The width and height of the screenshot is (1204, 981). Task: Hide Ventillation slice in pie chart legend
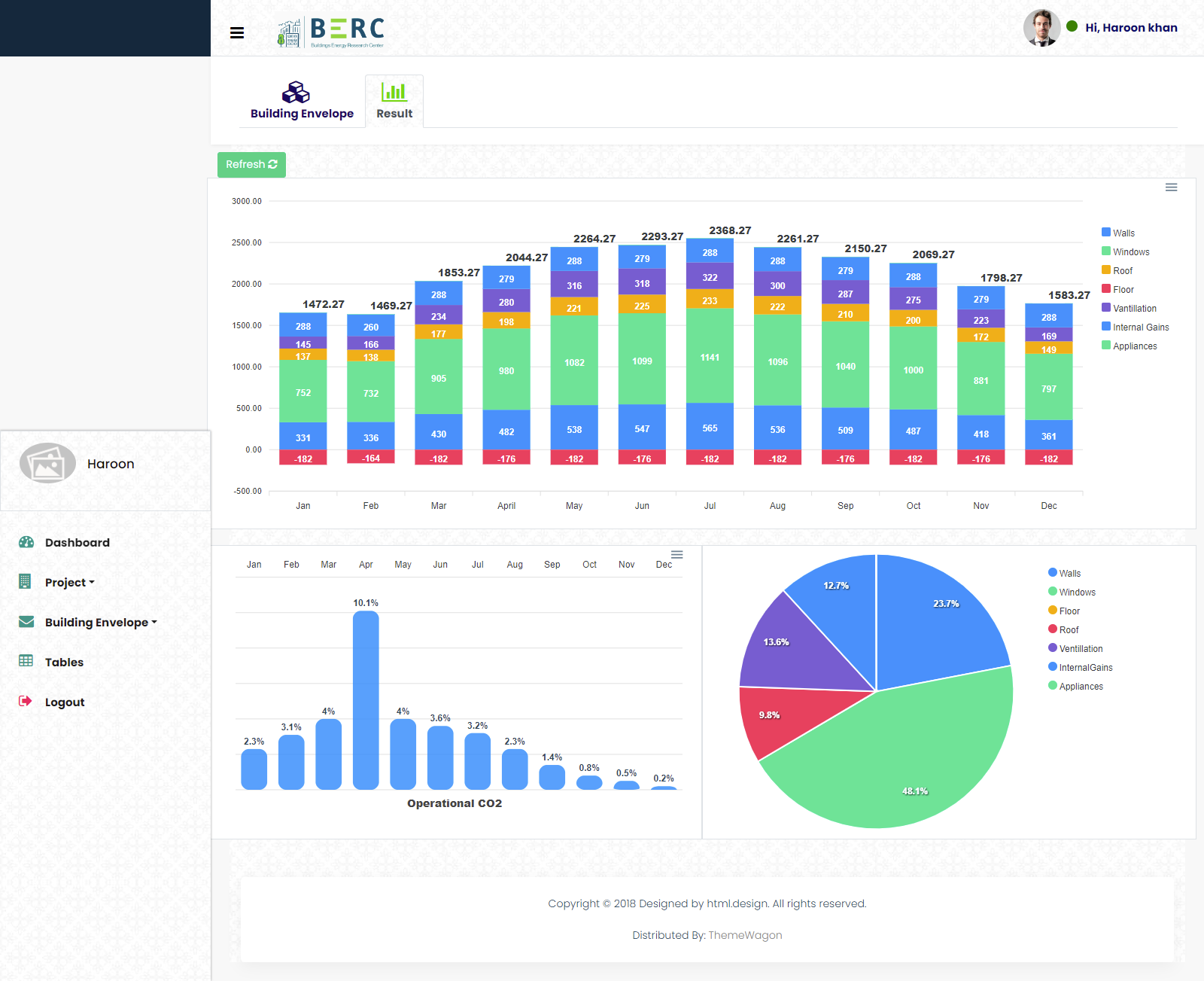pos(1080,649)
